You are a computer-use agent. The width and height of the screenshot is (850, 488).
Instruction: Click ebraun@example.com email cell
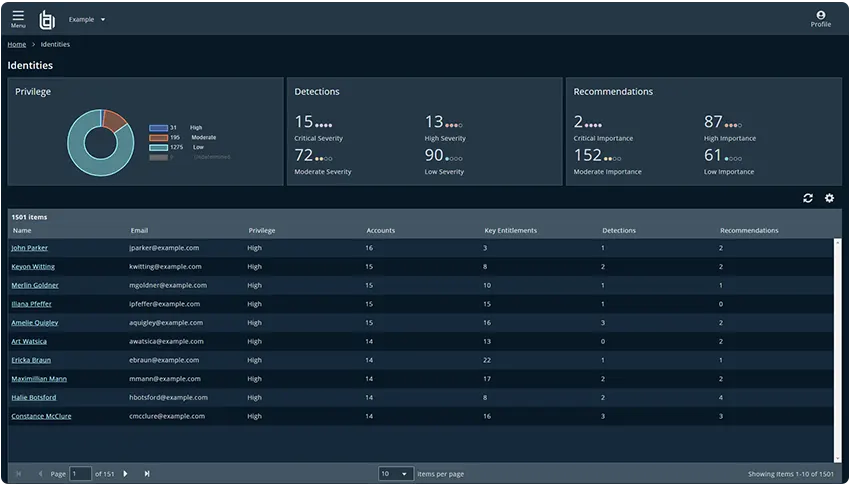pos(164,360)
